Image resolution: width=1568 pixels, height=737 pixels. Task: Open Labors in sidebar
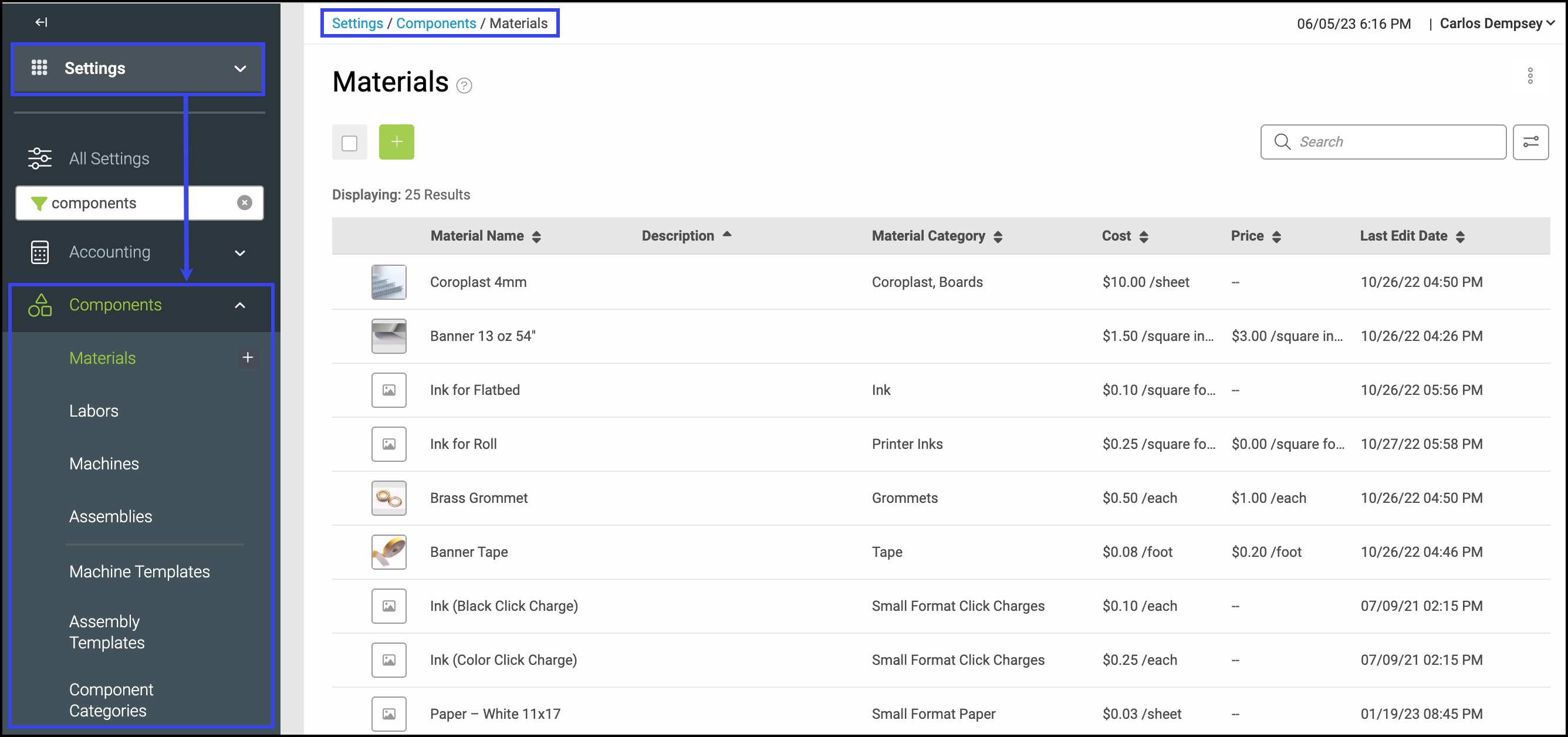94,411
